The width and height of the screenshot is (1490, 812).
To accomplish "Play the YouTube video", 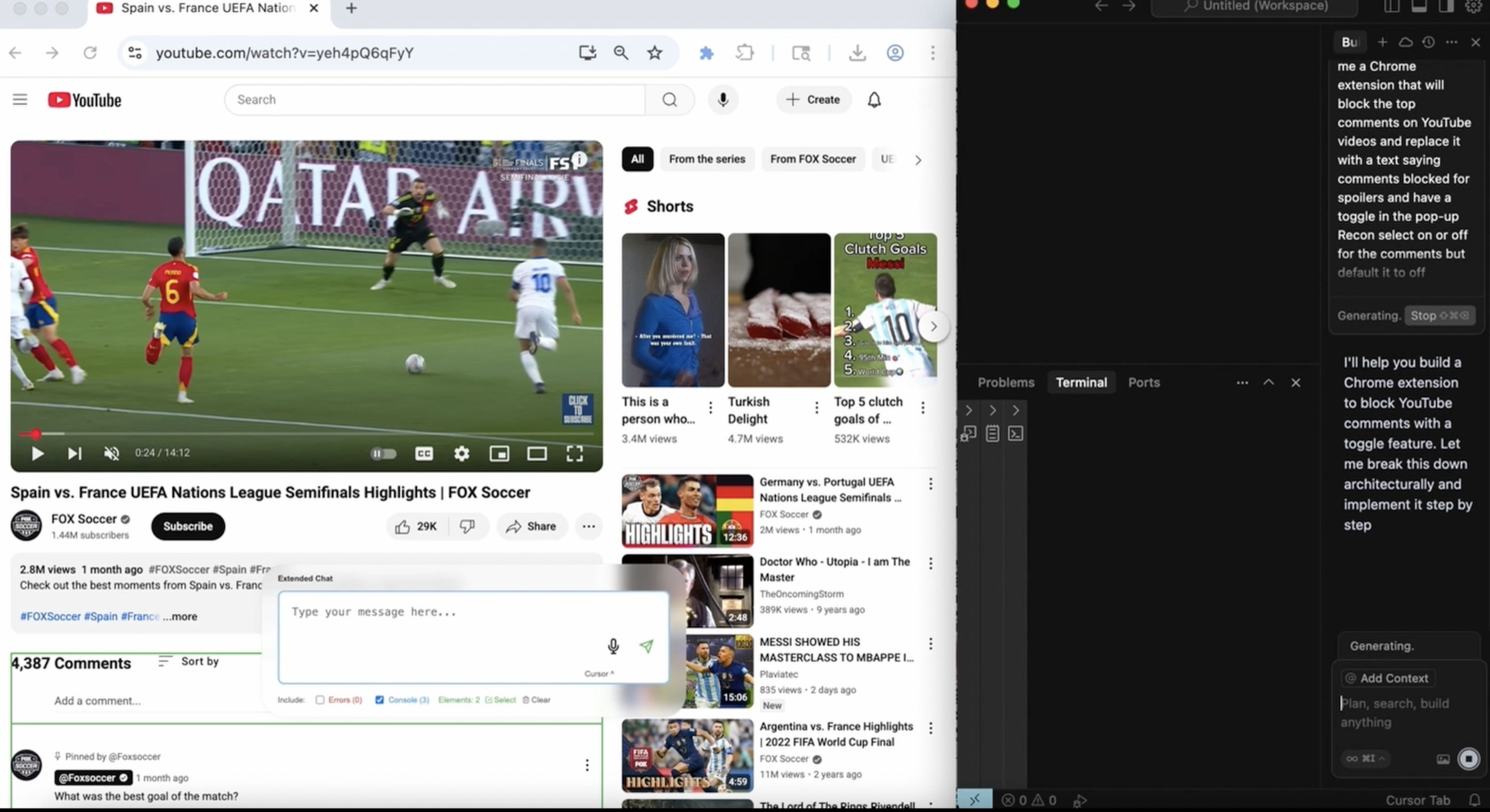I will [38, 453].
